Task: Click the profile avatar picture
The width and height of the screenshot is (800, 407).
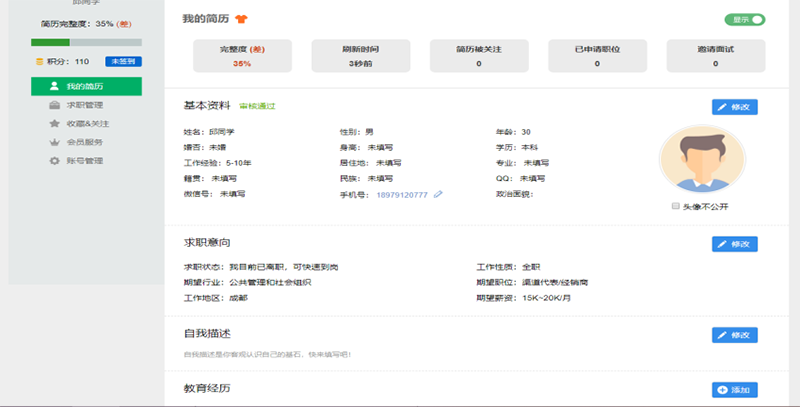Action: (x=702, y=159)
